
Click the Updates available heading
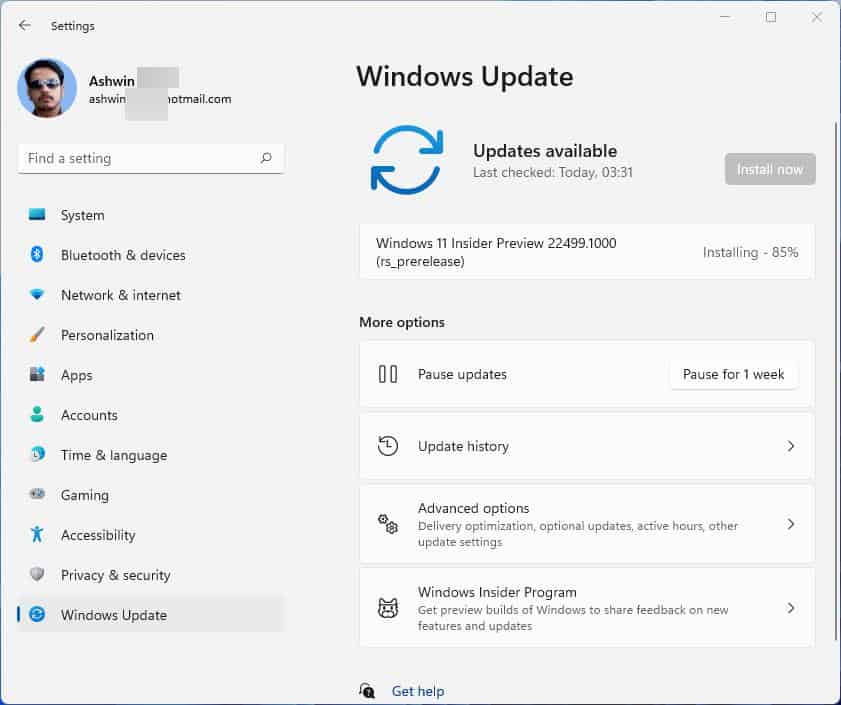[545, 151]
